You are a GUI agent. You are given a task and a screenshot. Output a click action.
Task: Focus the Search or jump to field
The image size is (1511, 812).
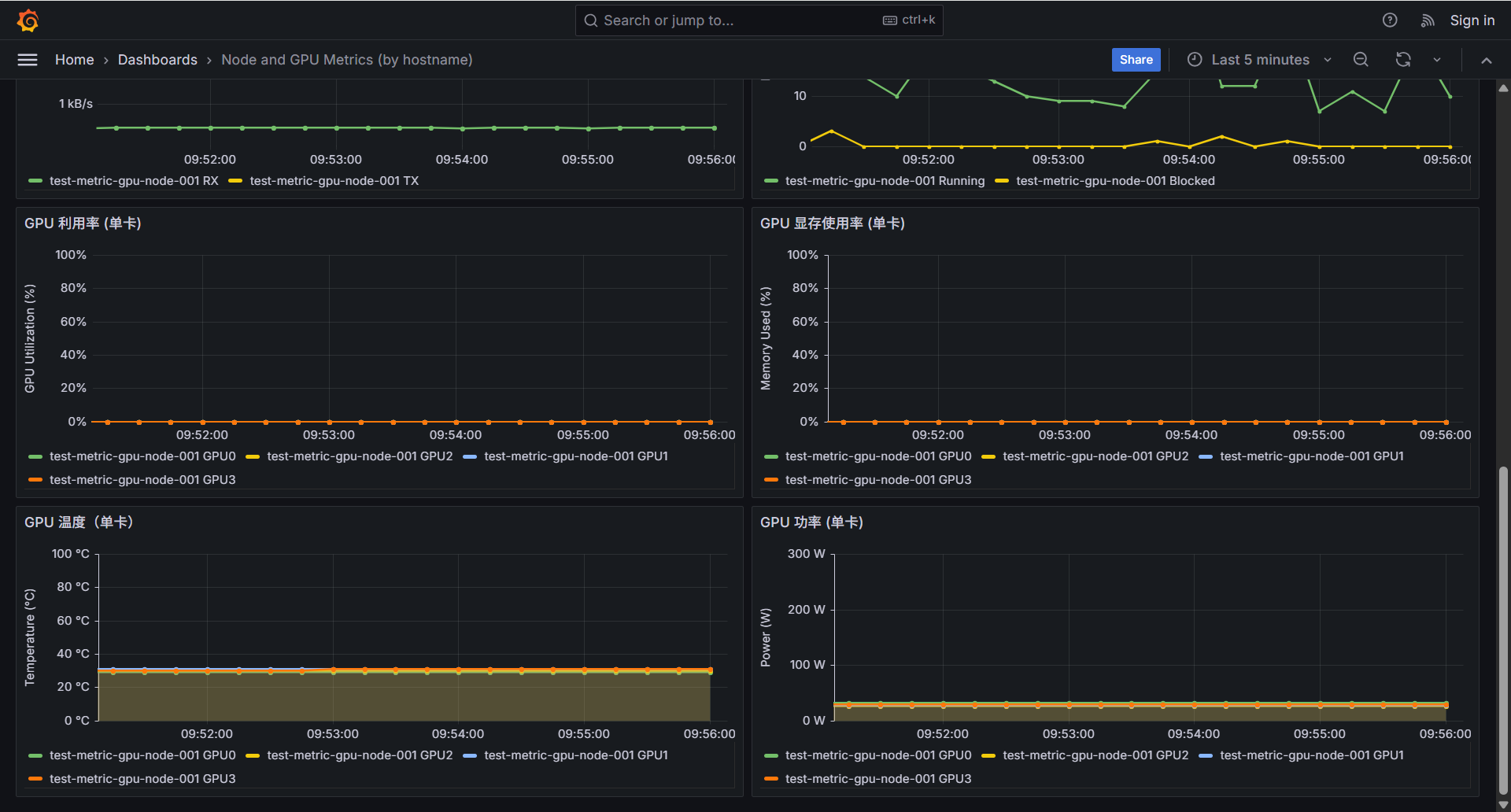tap(740, 20)
